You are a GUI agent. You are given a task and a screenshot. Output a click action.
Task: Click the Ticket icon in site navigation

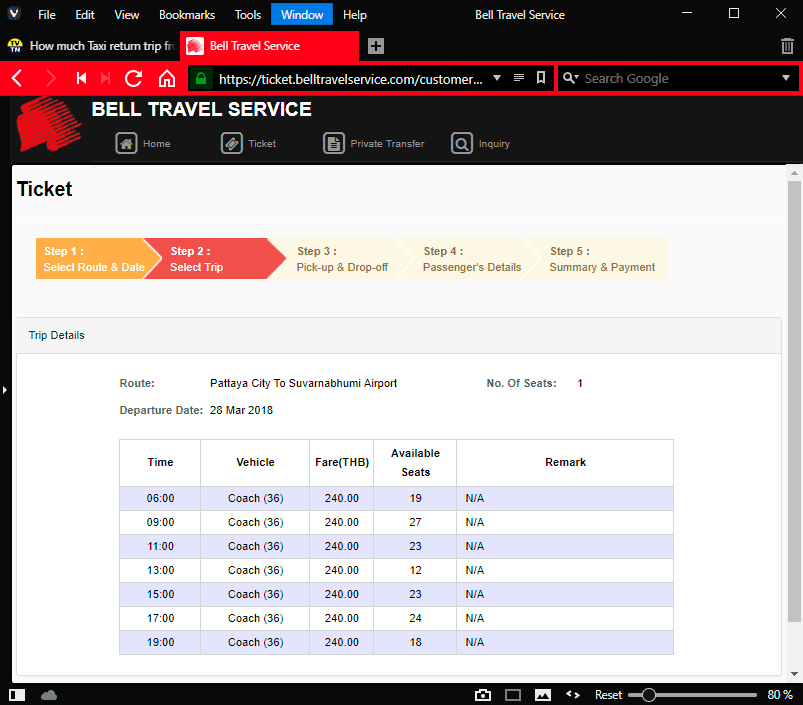[x=231, y=143]
